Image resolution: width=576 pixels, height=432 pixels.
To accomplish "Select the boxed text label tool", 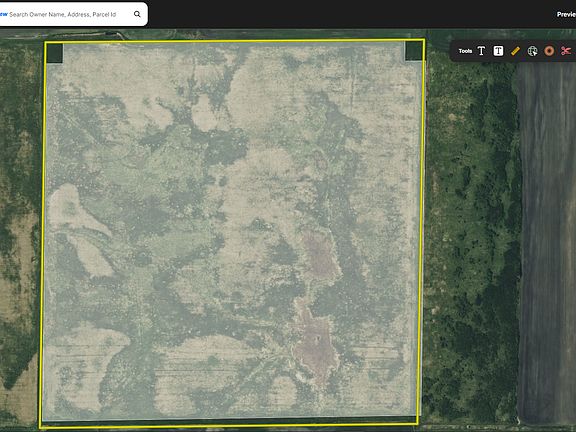I will click(x=498, y=51).
